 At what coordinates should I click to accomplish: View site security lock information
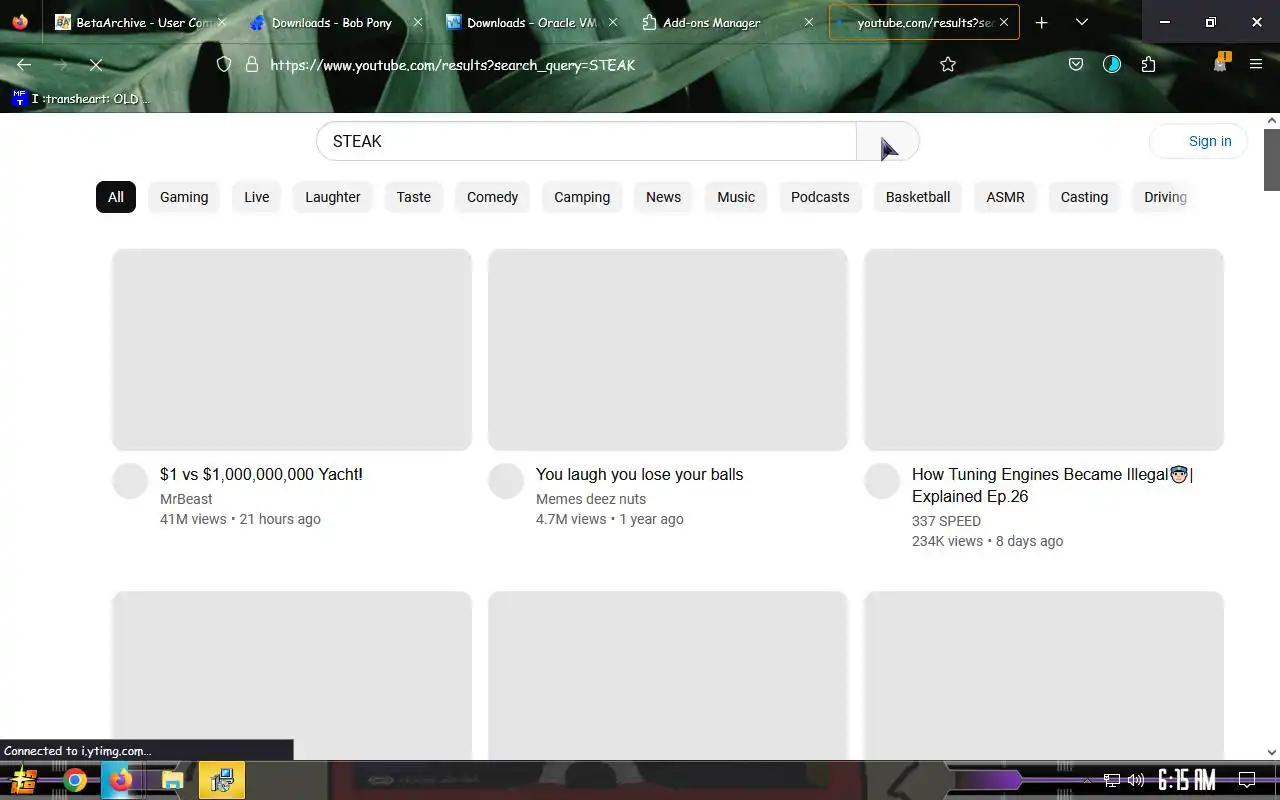[252, 64]
